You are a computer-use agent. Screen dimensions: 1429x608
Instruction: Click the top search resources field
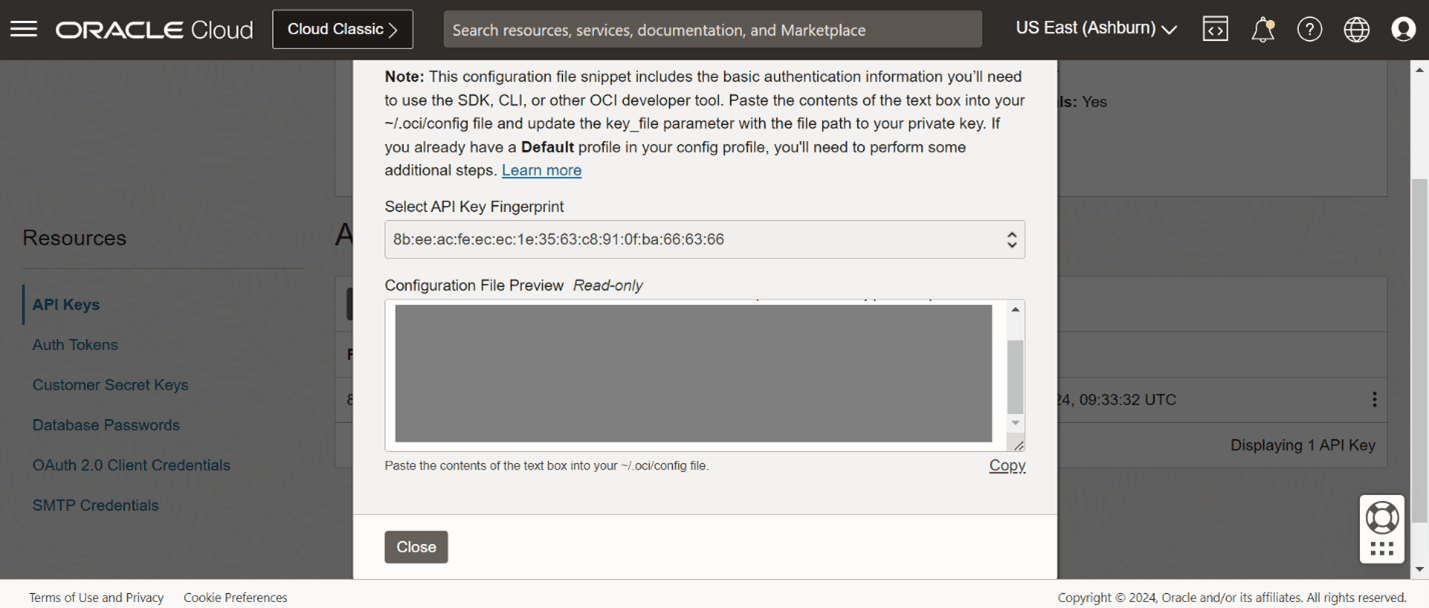pyautogui.click(x=712, y=30)
